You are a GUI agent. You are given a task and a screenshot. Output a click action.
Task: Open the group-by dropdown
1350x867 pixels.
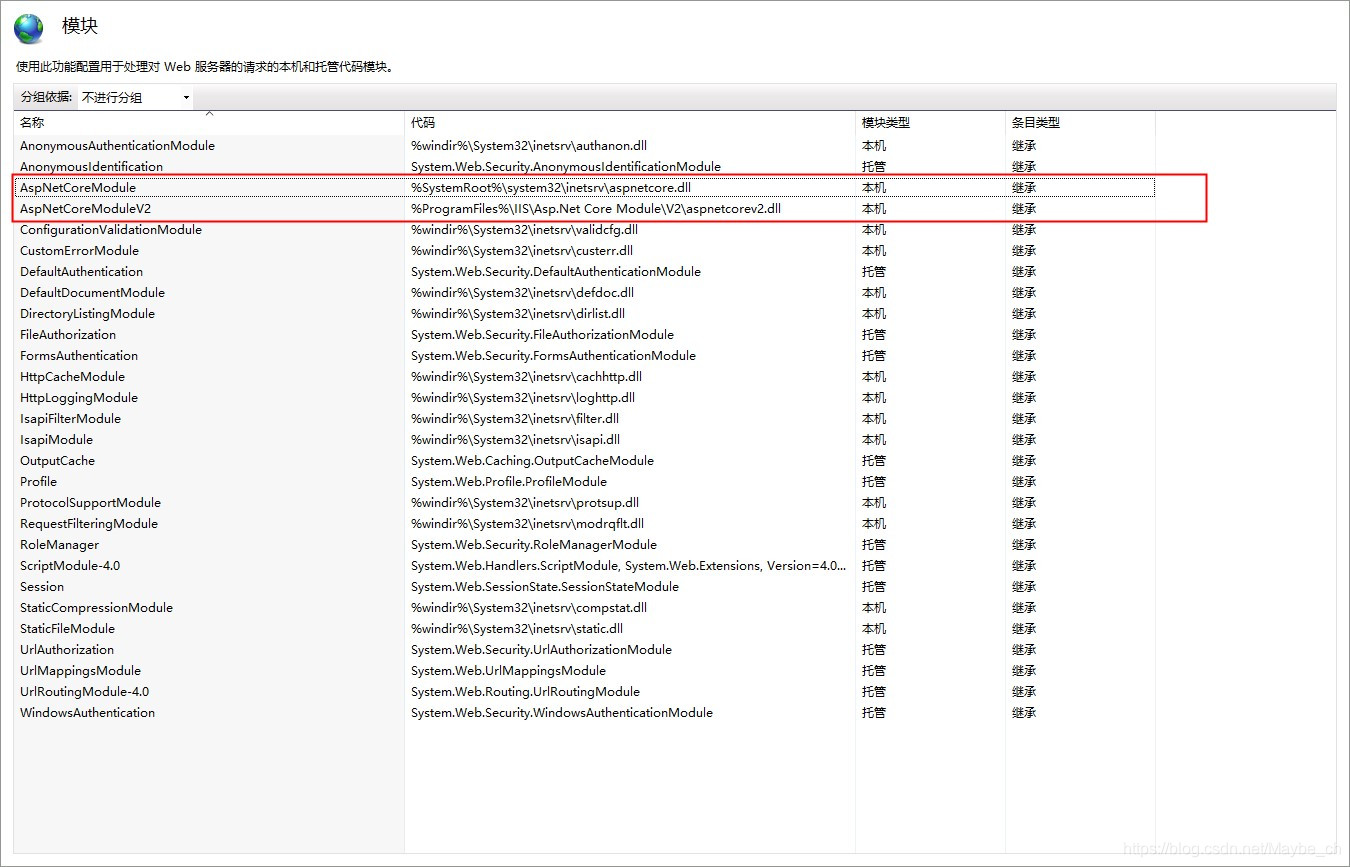(x=136, y=97)
